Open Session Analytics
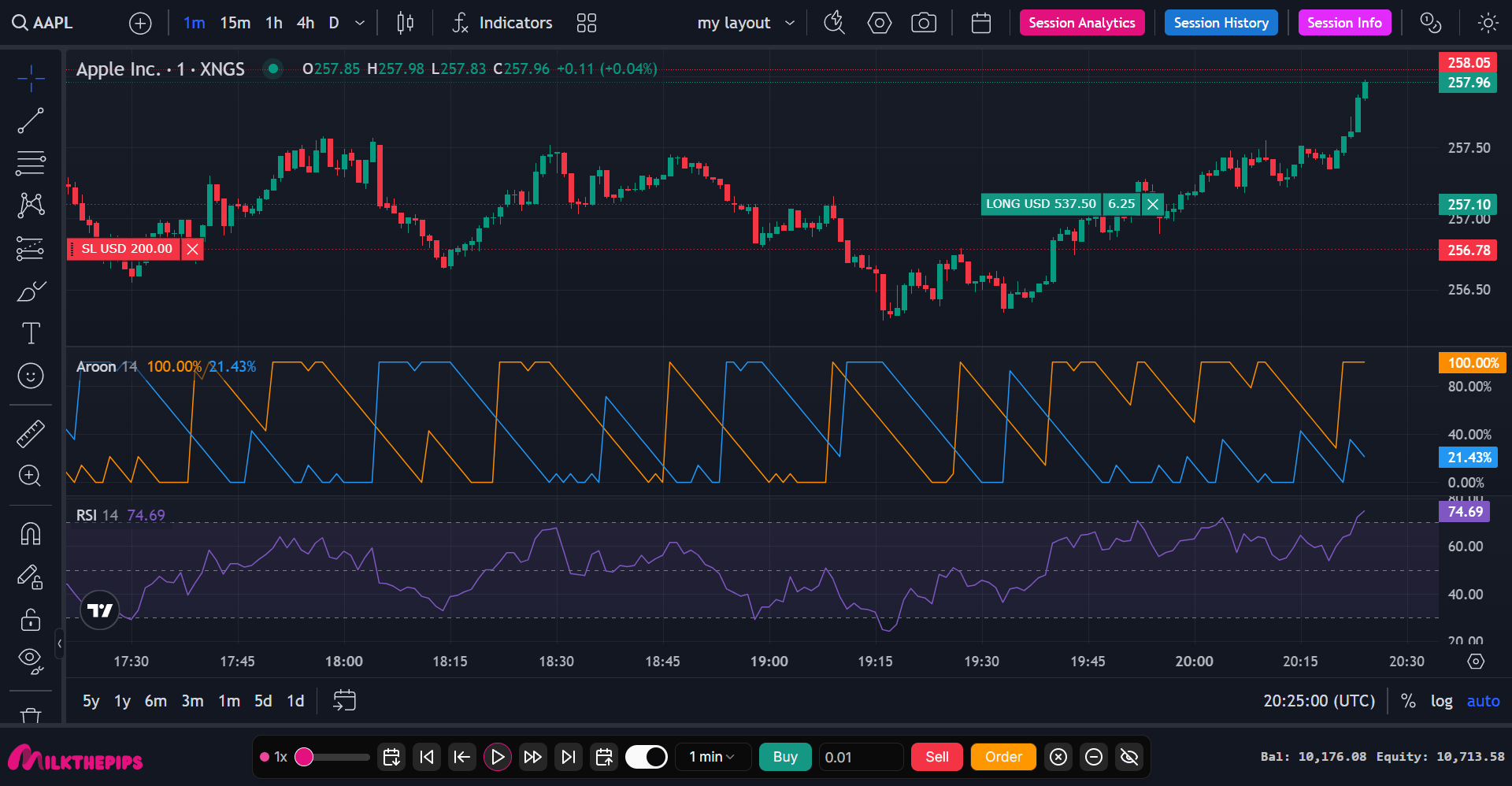1512x786 pixels. (x=1082, y=23)
